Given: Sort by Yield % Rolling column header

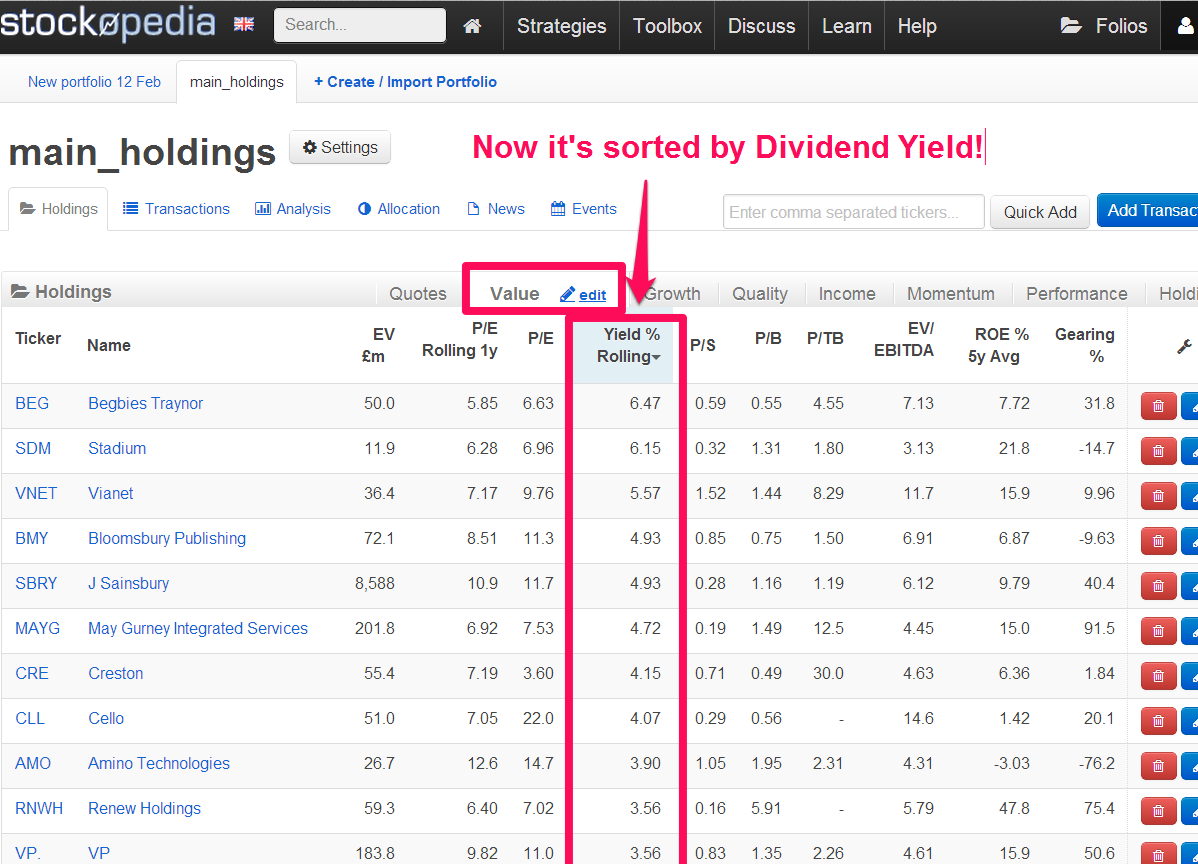Looking at the screenshot, I should (x=628, y=345).
